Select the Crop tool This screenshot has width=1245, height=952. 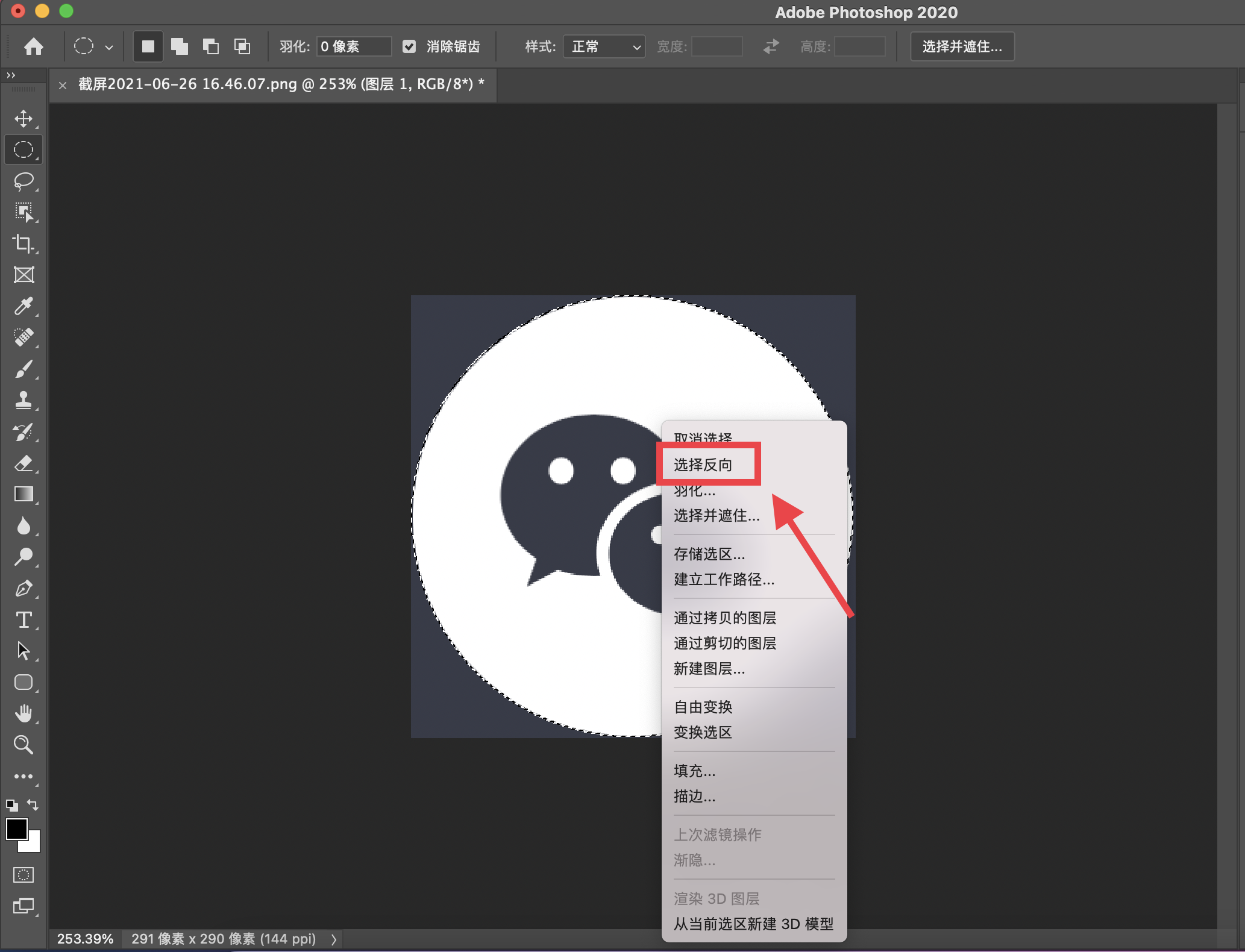[x=24, y=243]
